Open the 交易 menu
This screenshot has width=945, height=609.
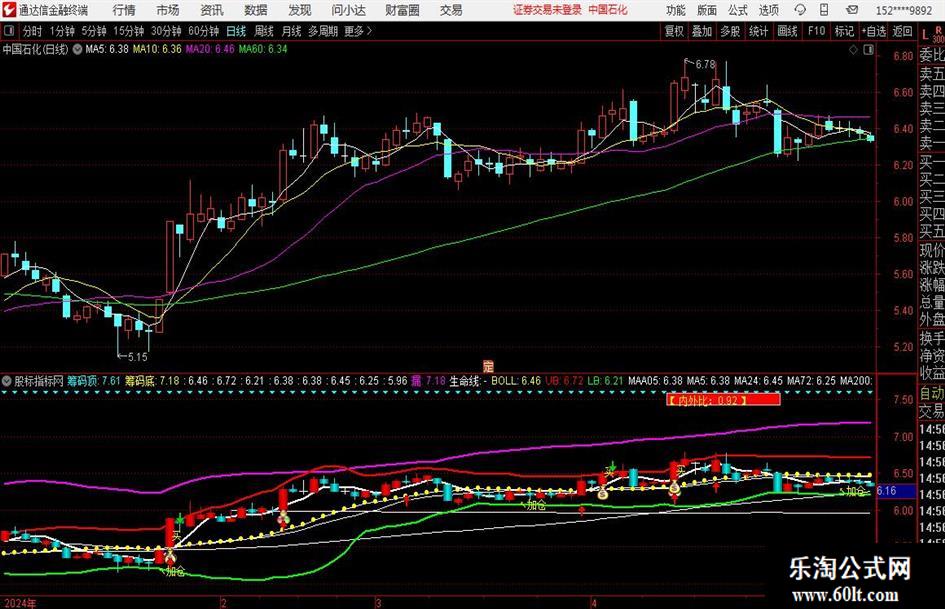[451, 10]
